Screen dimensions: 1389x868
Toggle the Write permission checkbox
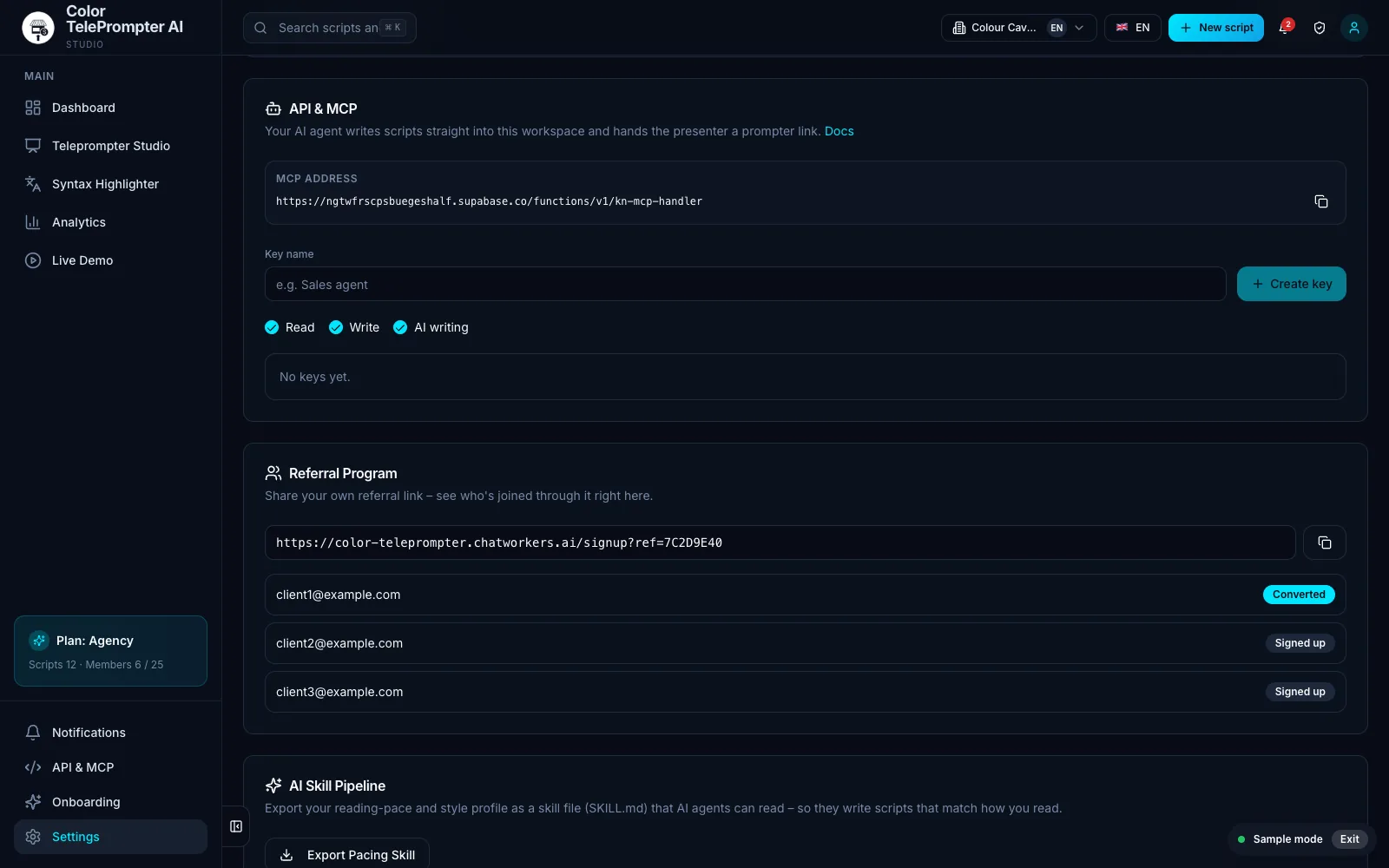pos(336,327)
